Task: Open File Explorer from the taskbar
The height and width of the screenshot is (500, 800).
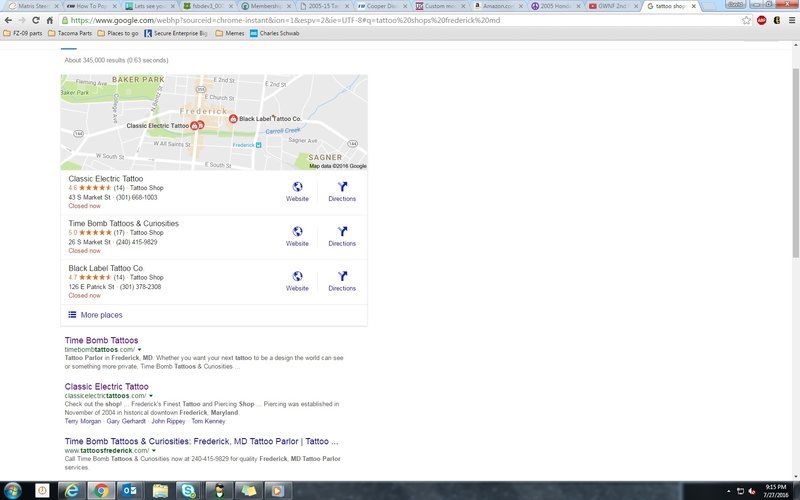Action: coord(160,491)
